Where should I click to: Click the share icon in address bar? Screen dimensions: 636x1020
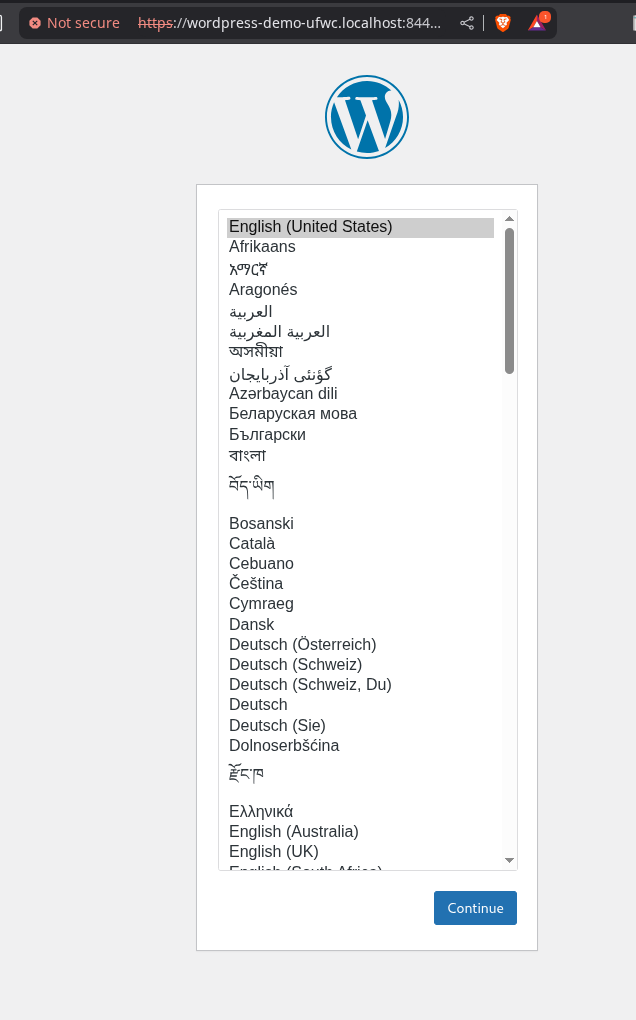pyautogui.click(x=467, y=23)
